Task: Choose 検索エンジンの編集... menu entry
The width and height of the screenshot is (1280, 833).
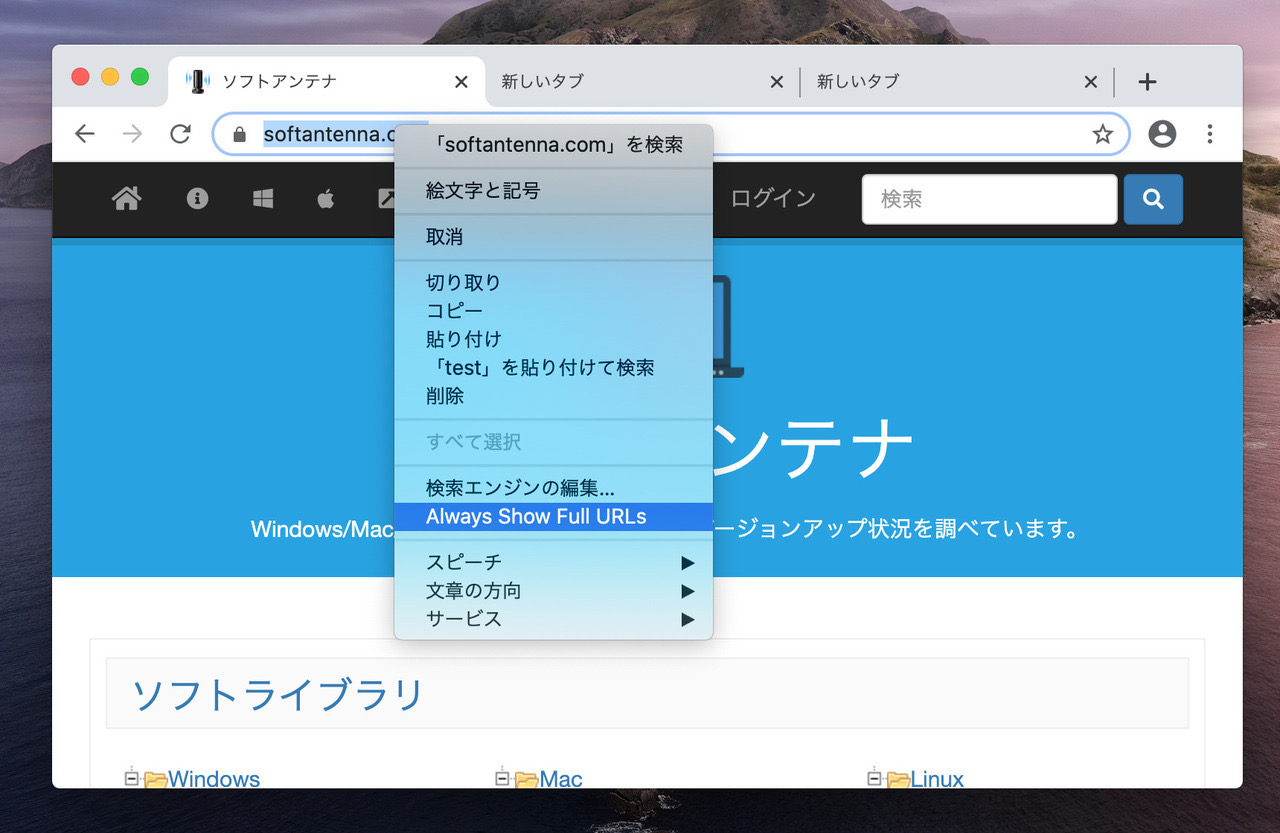Action: 519,488
